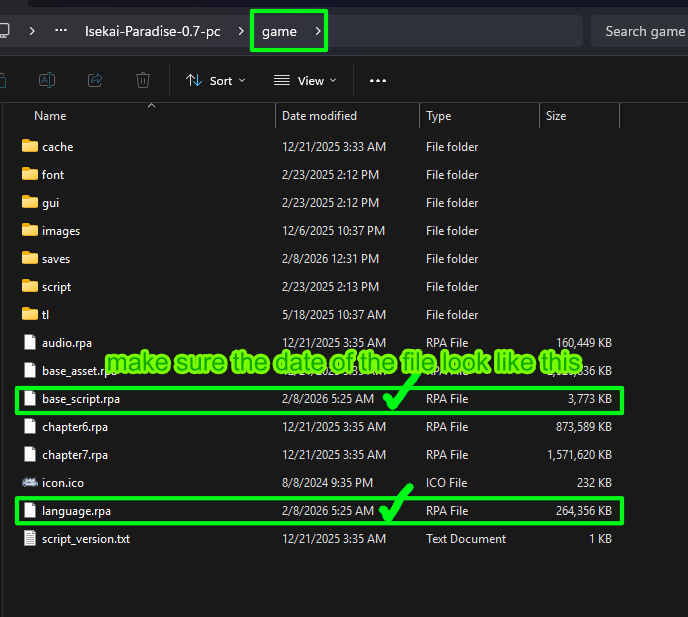Click the audio.rpa file icon

30,342
